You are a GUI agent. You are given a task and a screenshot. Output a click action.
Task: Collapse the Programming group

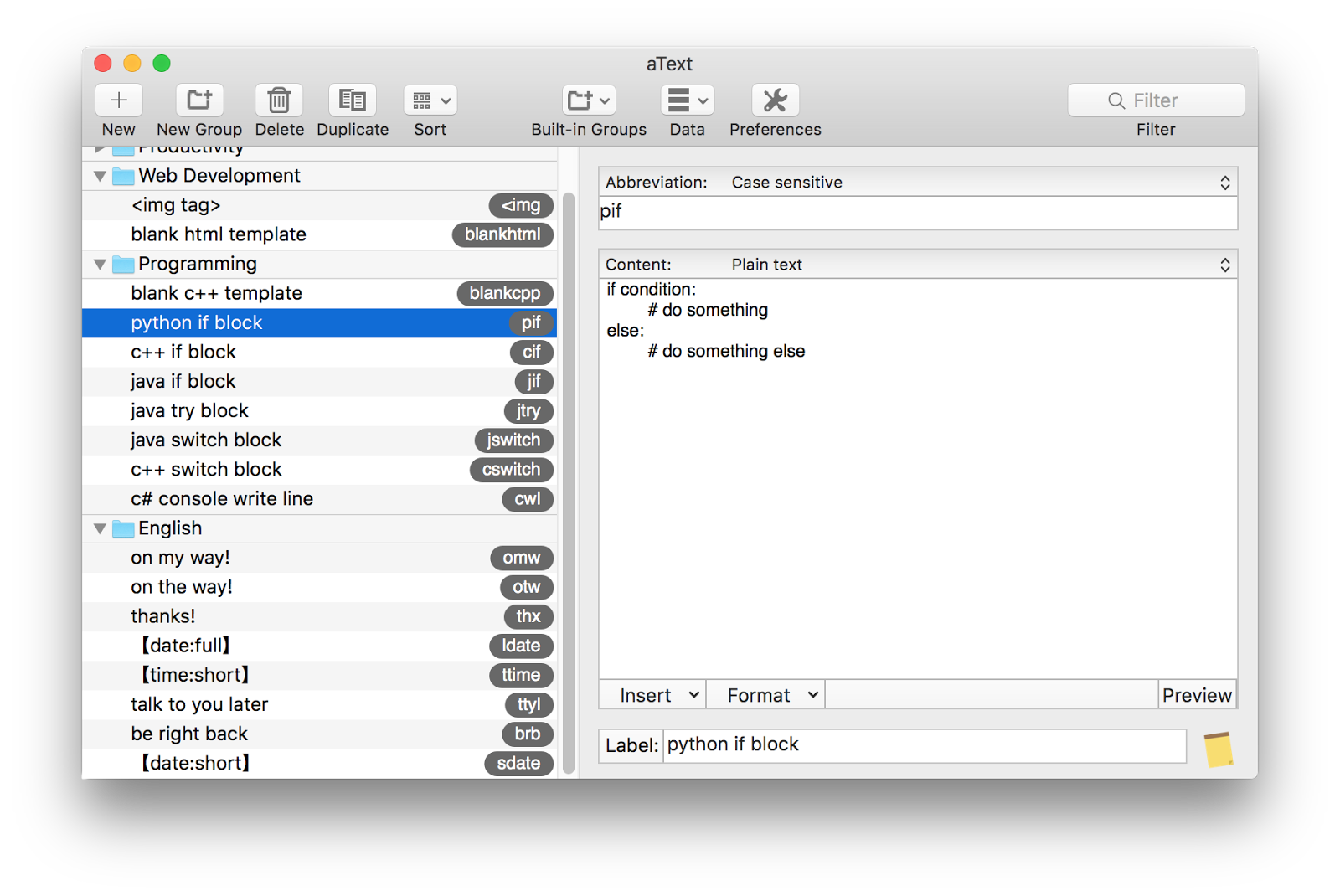[x=100, y=265]
